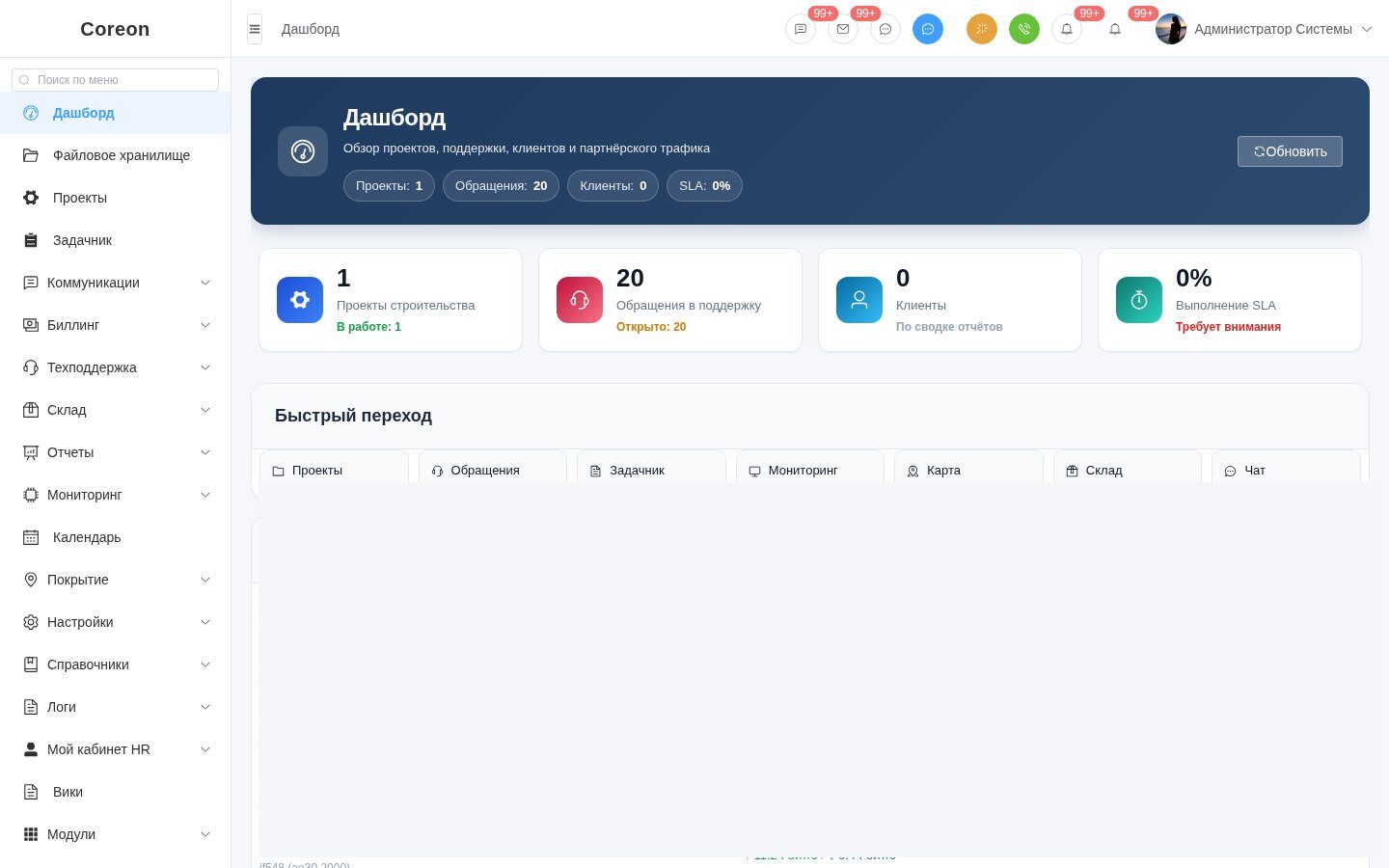
Task: Go to Проекты in the sidebar menu
Action: [115, 198]
